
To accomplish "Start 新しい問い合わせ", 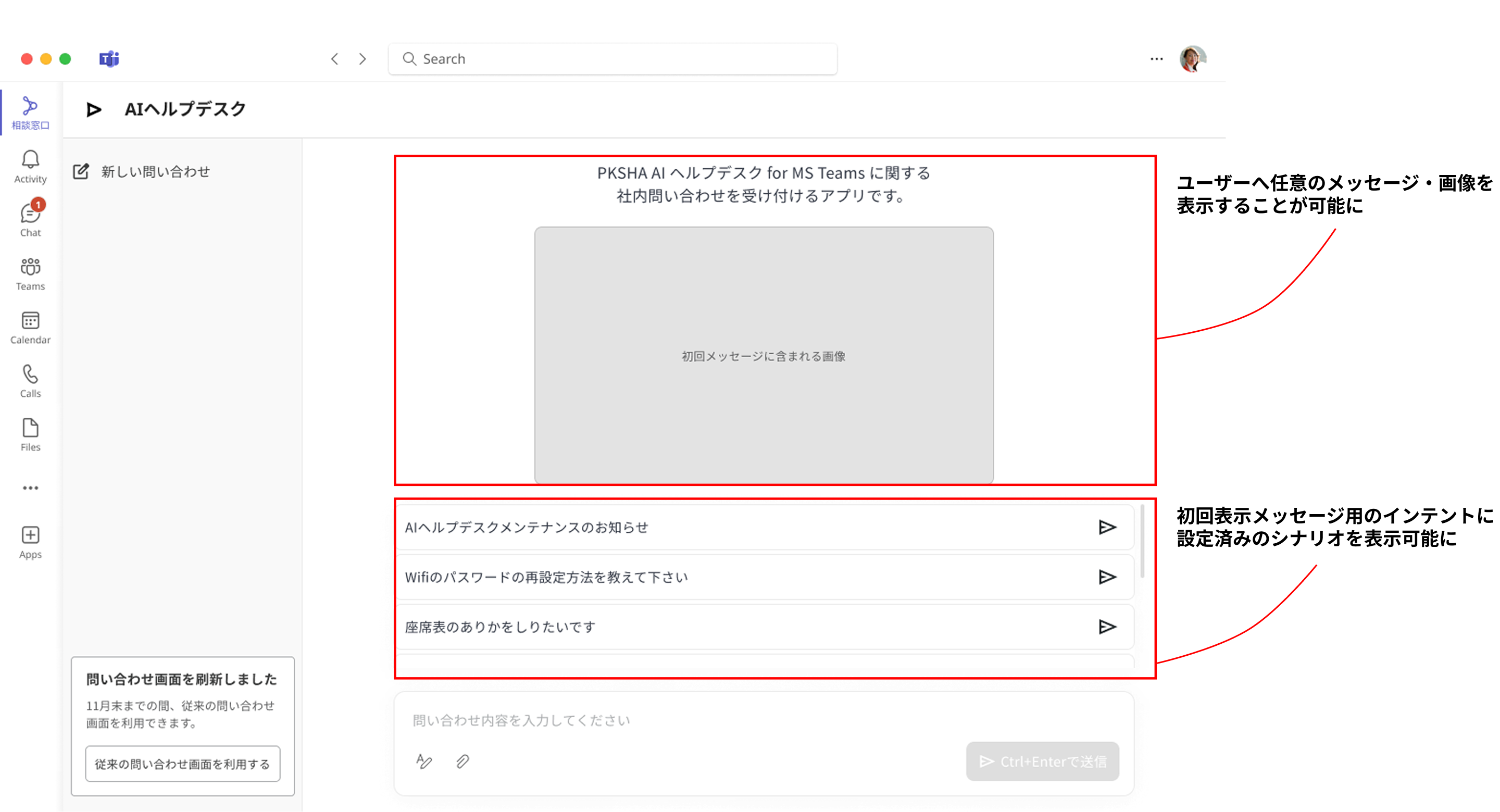I will click(x=156, y=172).
